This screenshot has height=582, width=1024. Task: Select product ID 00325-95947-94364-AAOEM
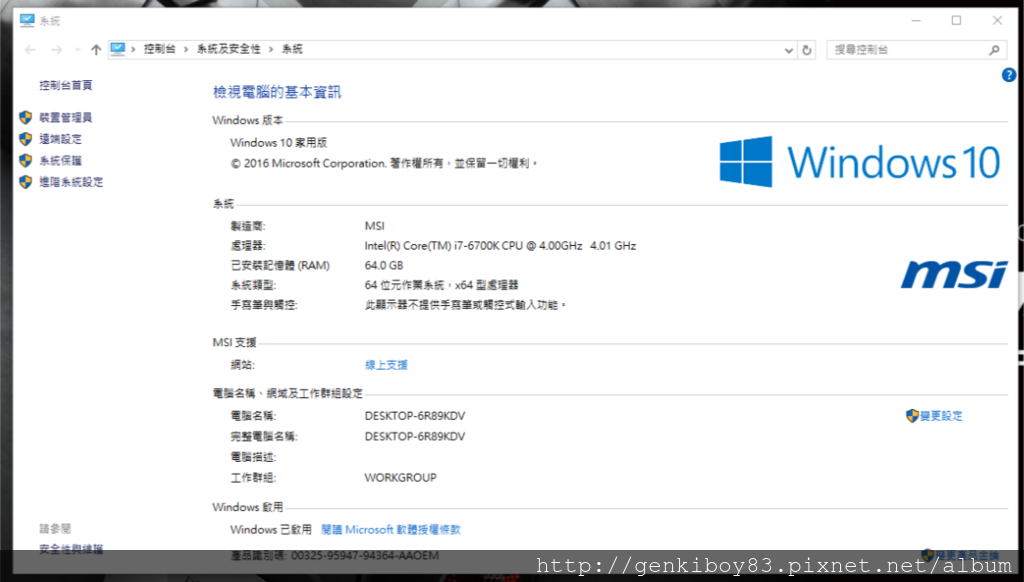tap(364, 555)
